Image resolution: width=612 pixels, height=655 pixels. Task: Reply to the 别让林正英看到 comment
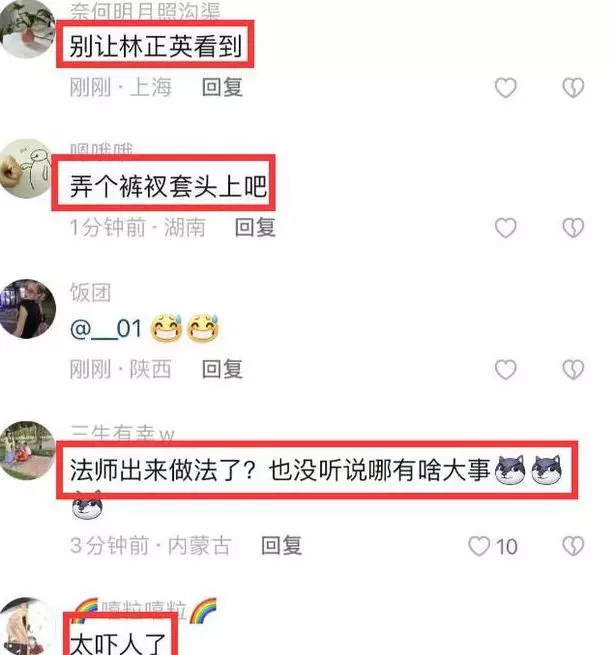[222, 87]
